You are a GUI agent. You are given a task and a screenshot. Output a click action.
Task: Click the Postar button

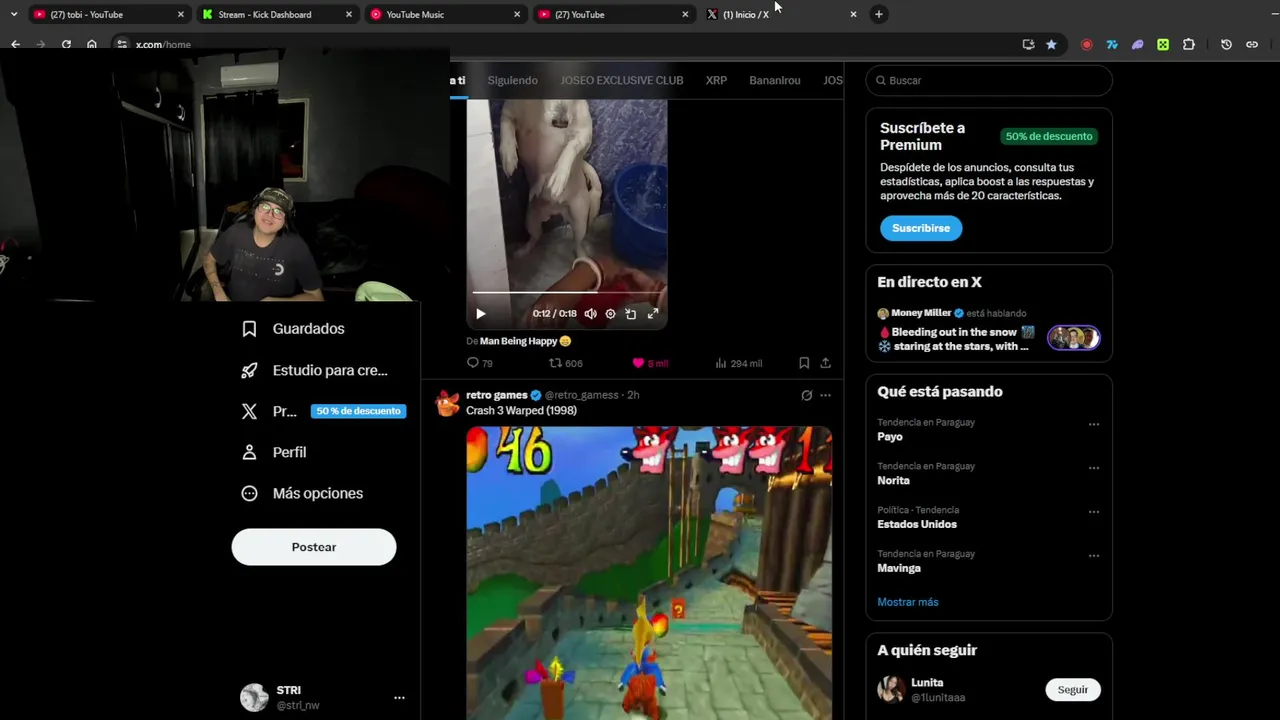[314, 547]
